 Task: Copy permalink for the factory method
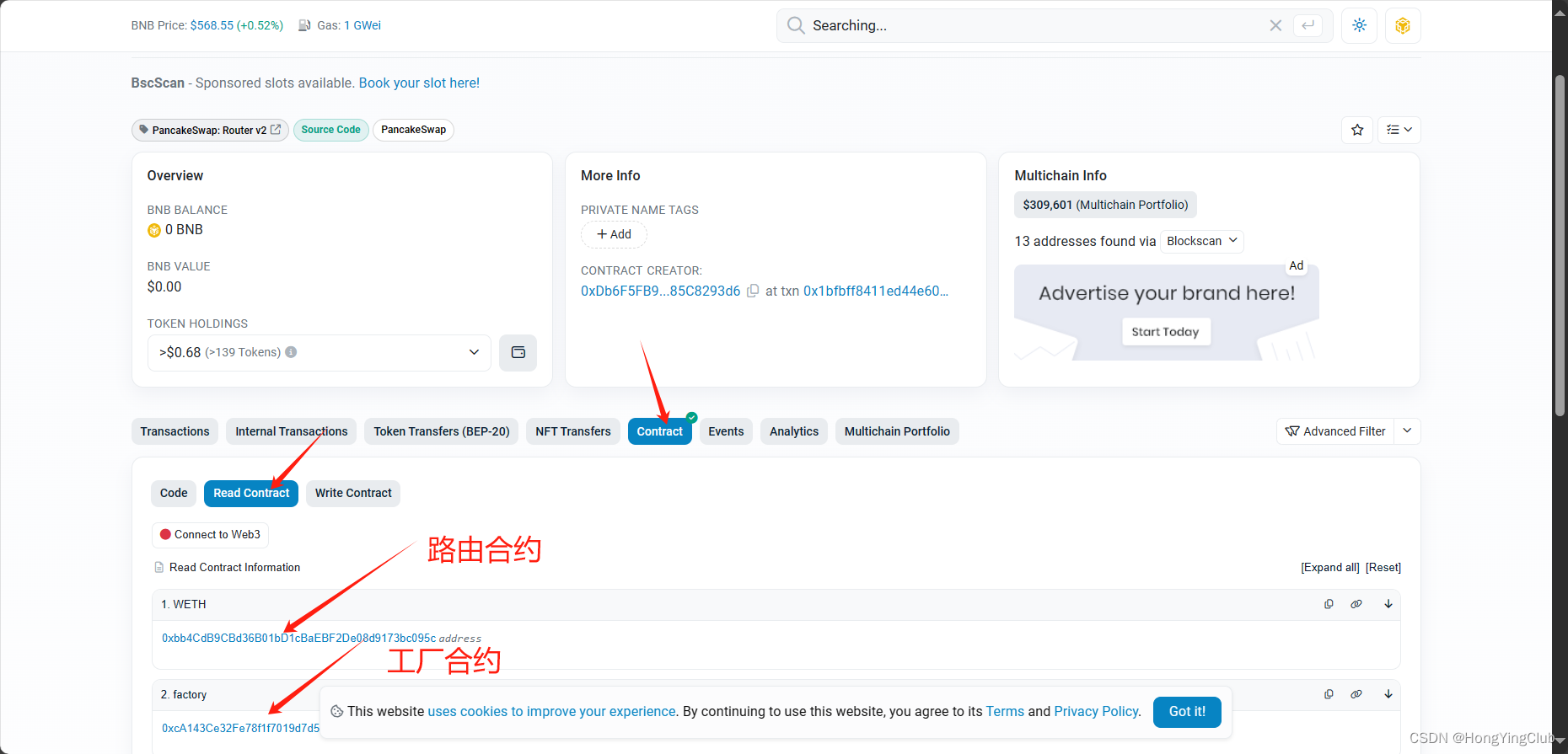[x=1356, y=694]
